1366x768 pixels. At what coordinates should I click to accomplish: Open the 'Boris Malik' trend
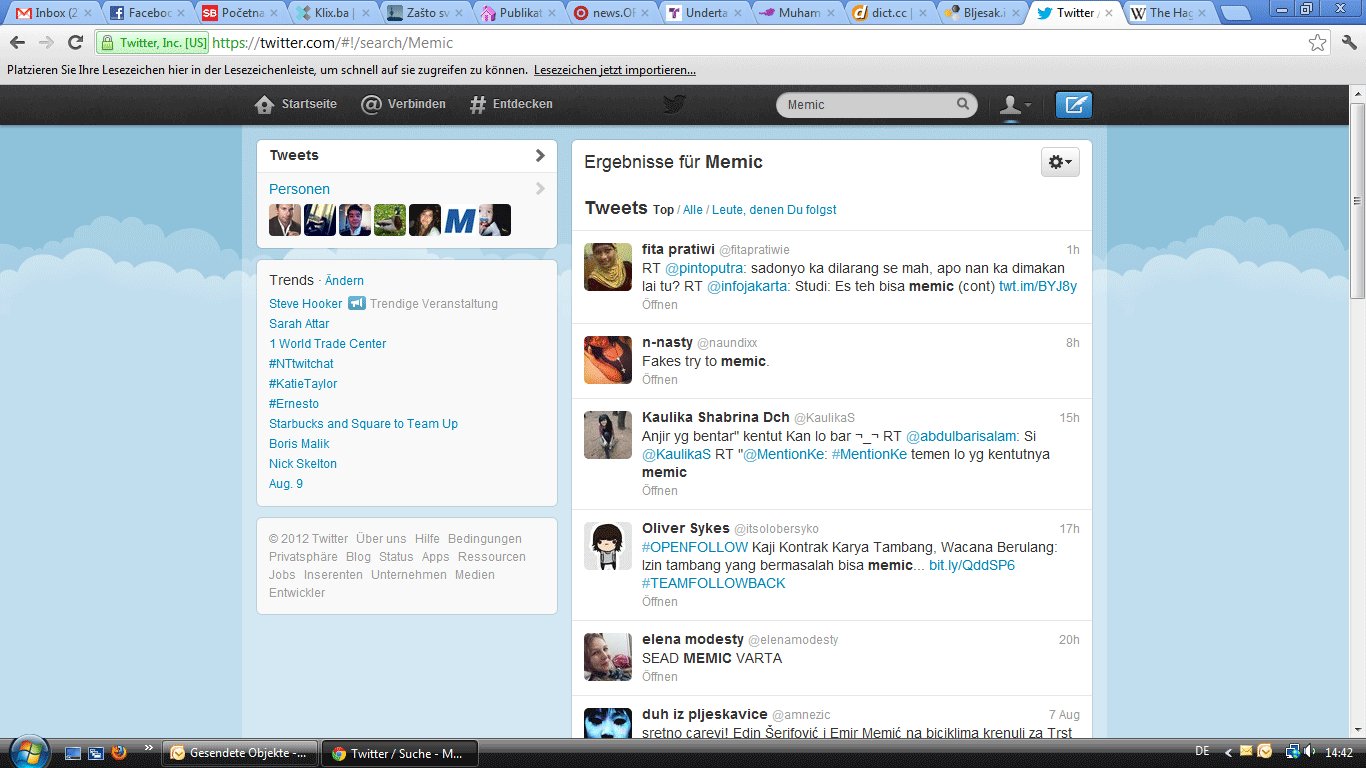(299, 444)
